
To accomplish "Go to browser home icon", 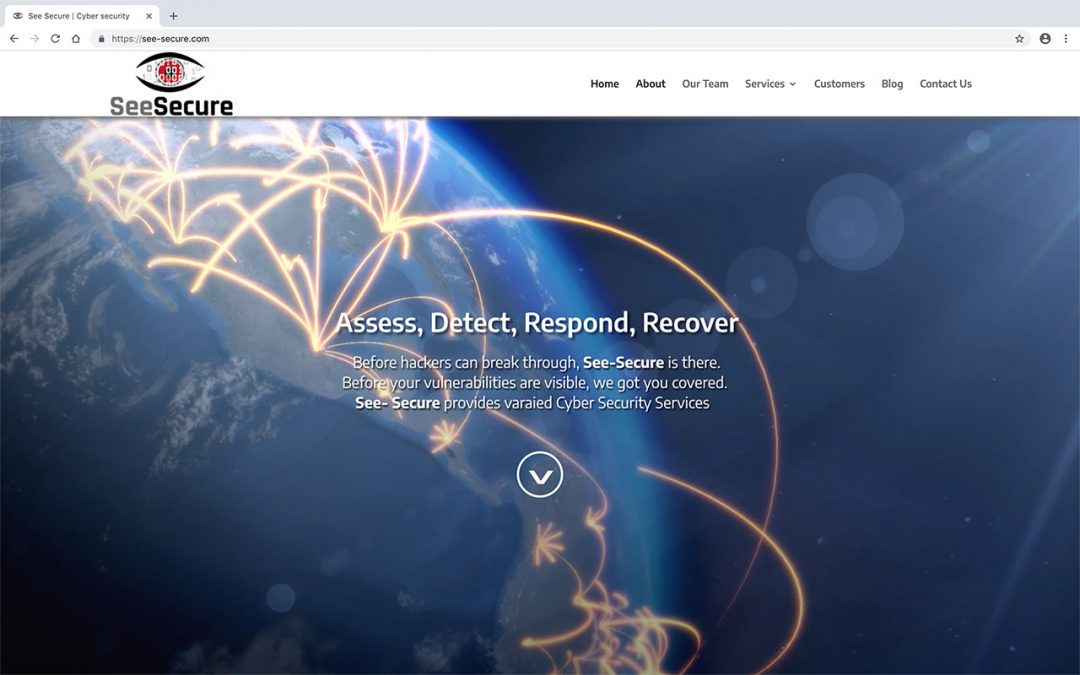I will point(76,39).
